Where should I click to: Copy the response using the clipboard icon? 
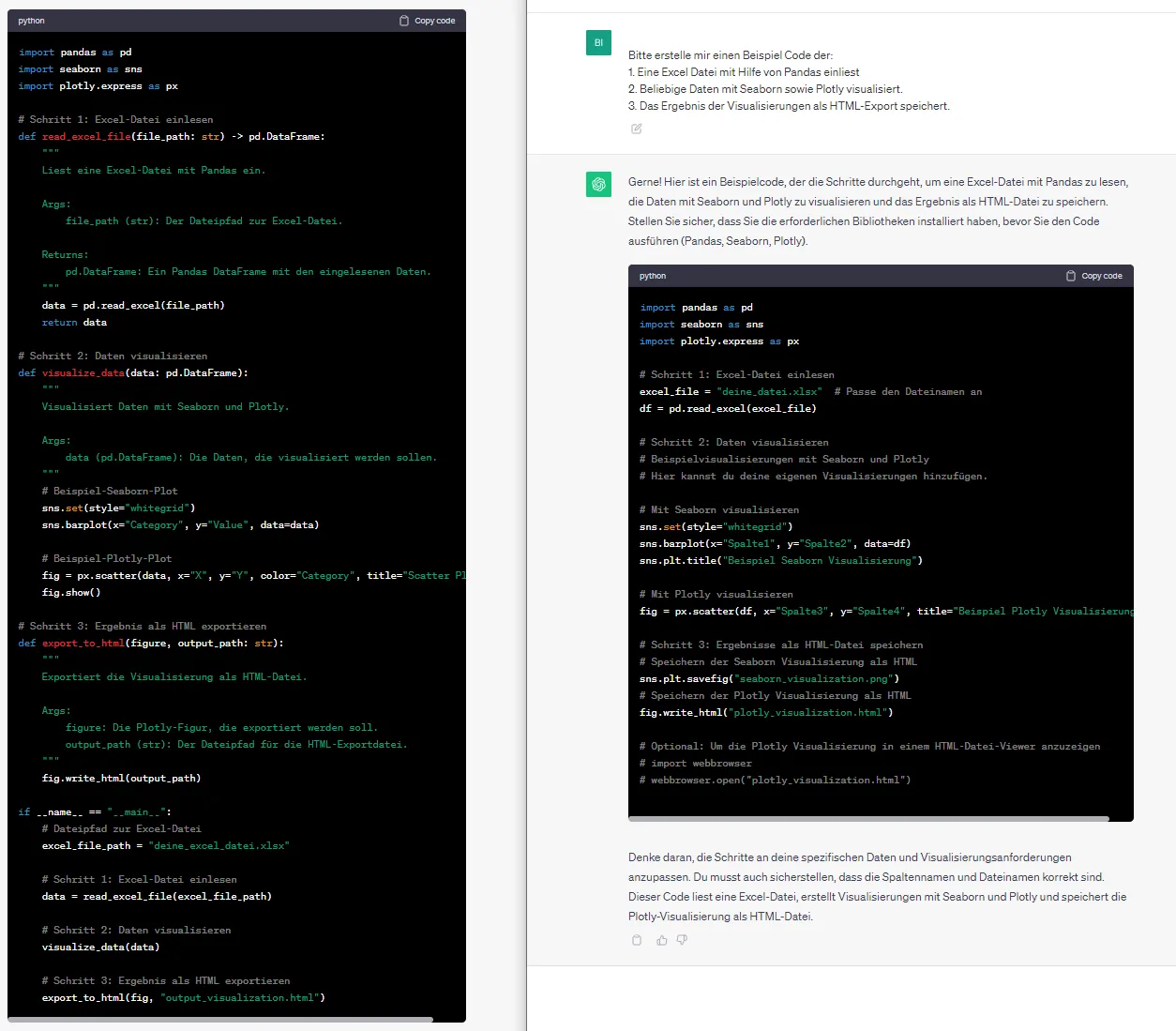[637, 940]
